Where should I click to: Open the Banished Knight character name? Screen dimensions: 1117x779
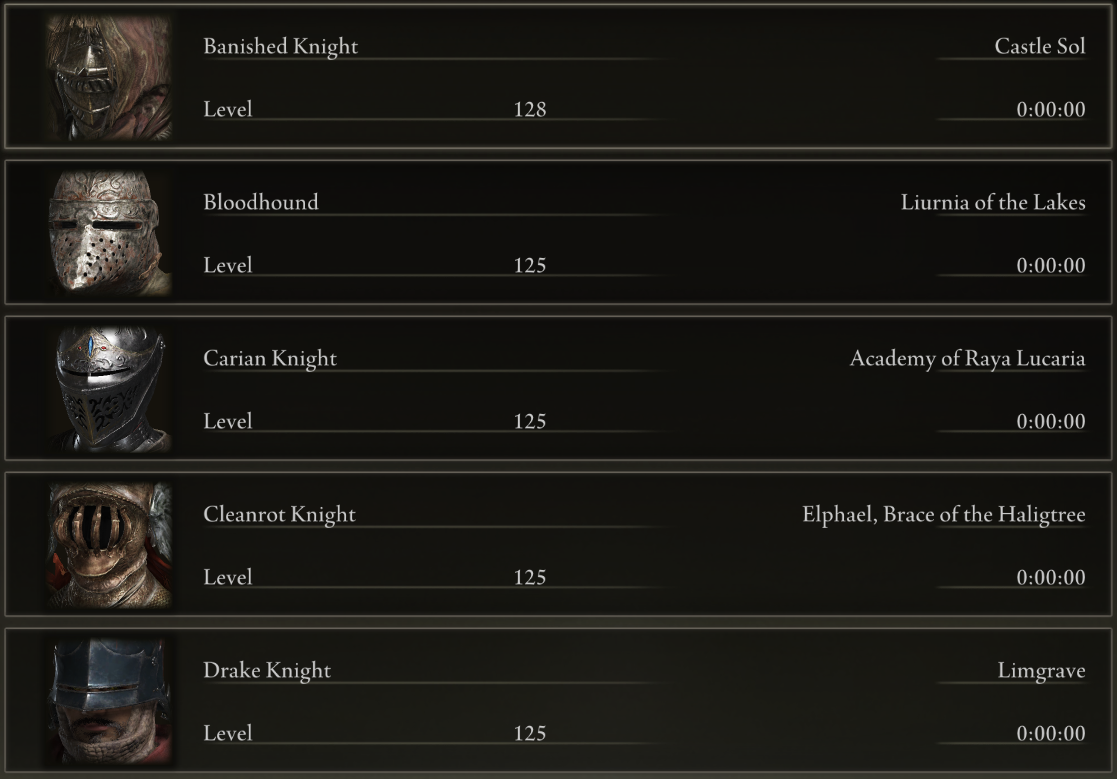point(281,46)
